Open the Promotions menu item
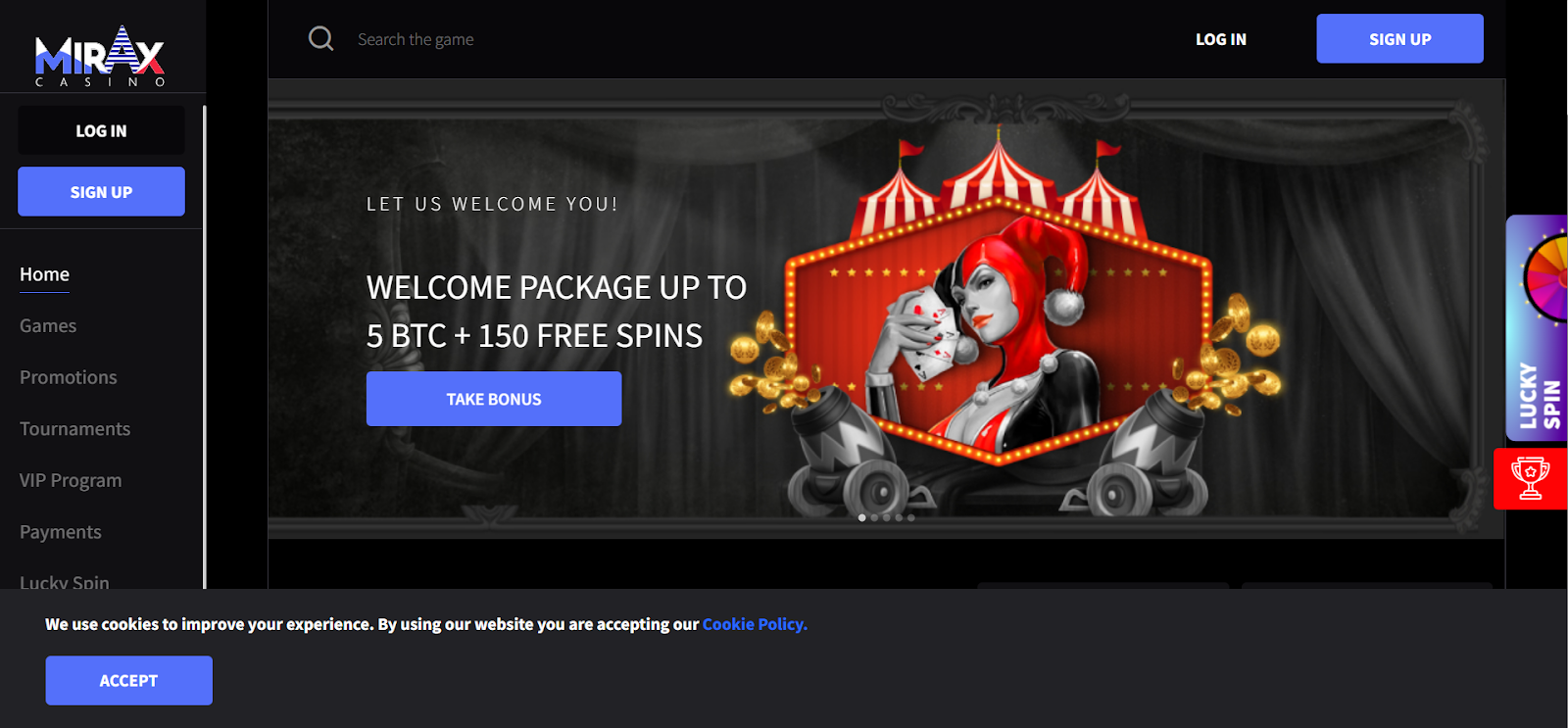The image size is (1568, 728). pyautogui.click(x=69, y=377)
